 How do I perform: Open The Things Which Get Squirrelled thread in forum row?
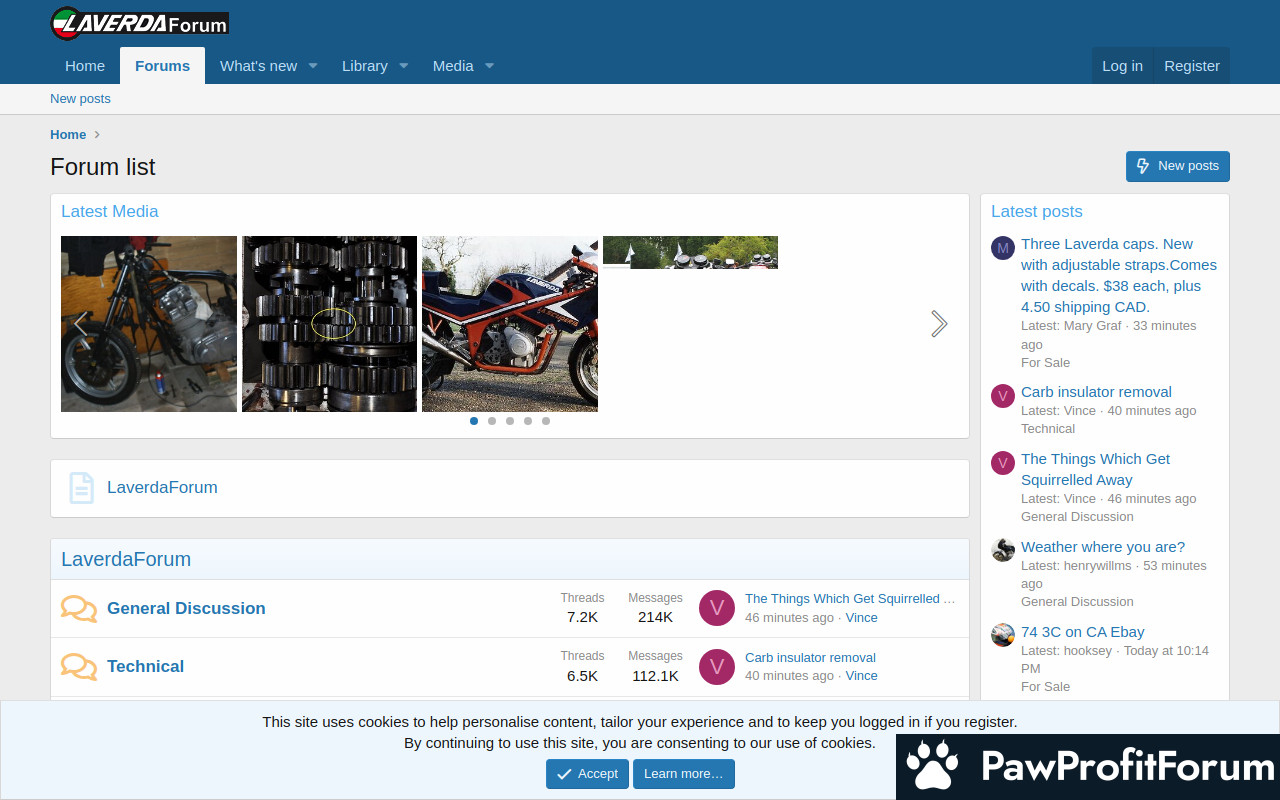(850, 599)
